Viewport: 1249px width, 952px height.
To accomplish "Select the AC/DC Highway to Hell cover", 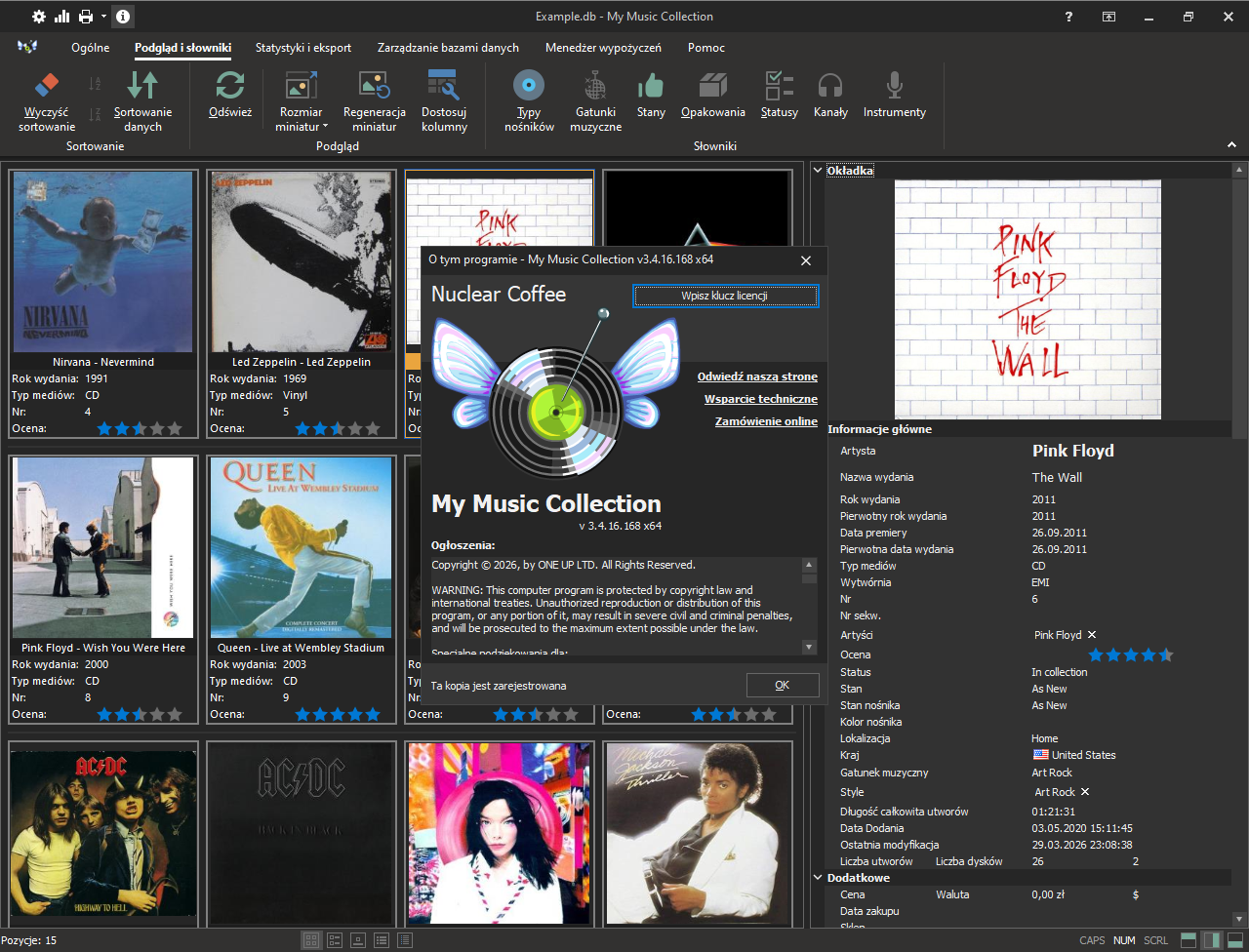I will click(103, 833).
